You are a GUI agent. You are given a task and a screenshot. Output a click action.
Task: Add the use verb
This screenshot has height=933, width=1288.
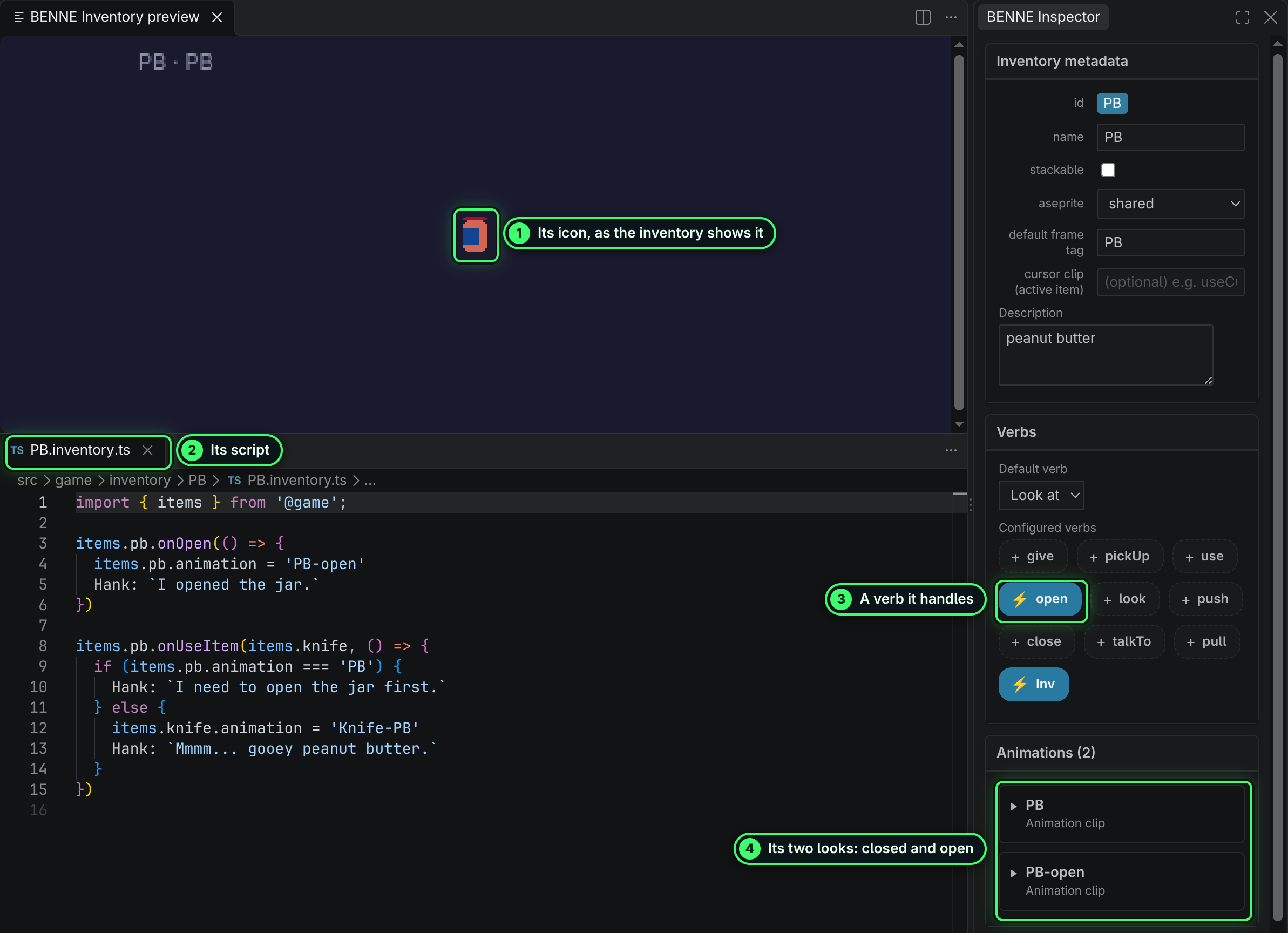[1204, 557]
